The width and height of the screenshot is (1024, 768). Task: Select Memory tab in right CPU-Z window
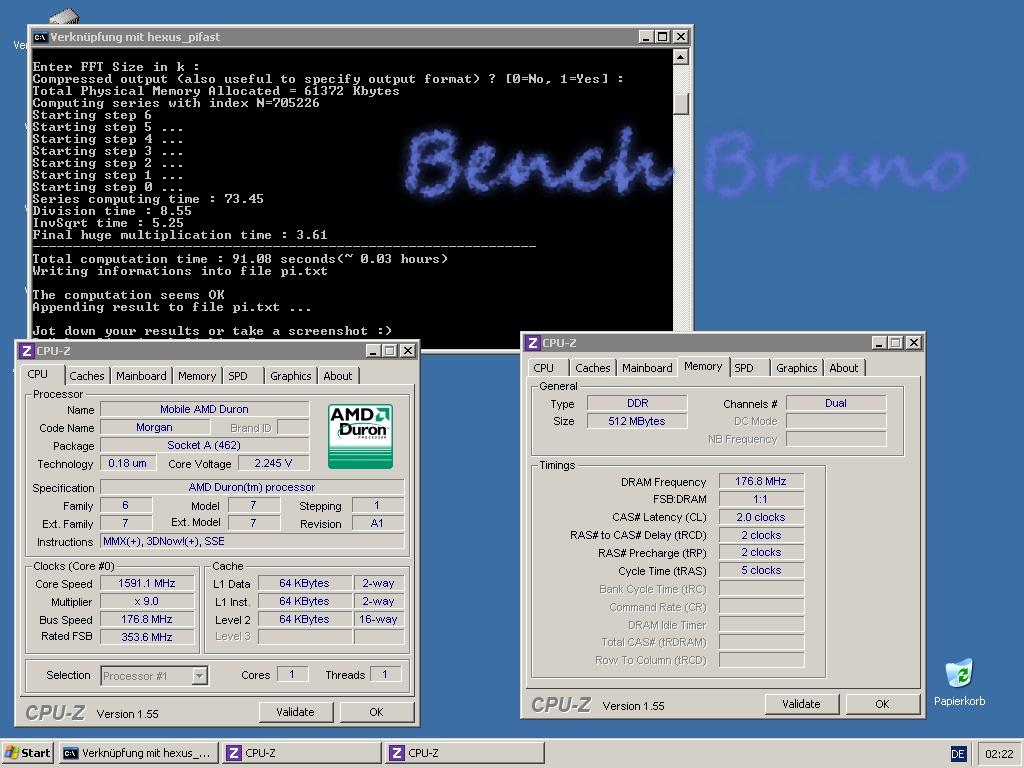click(703, 366)
